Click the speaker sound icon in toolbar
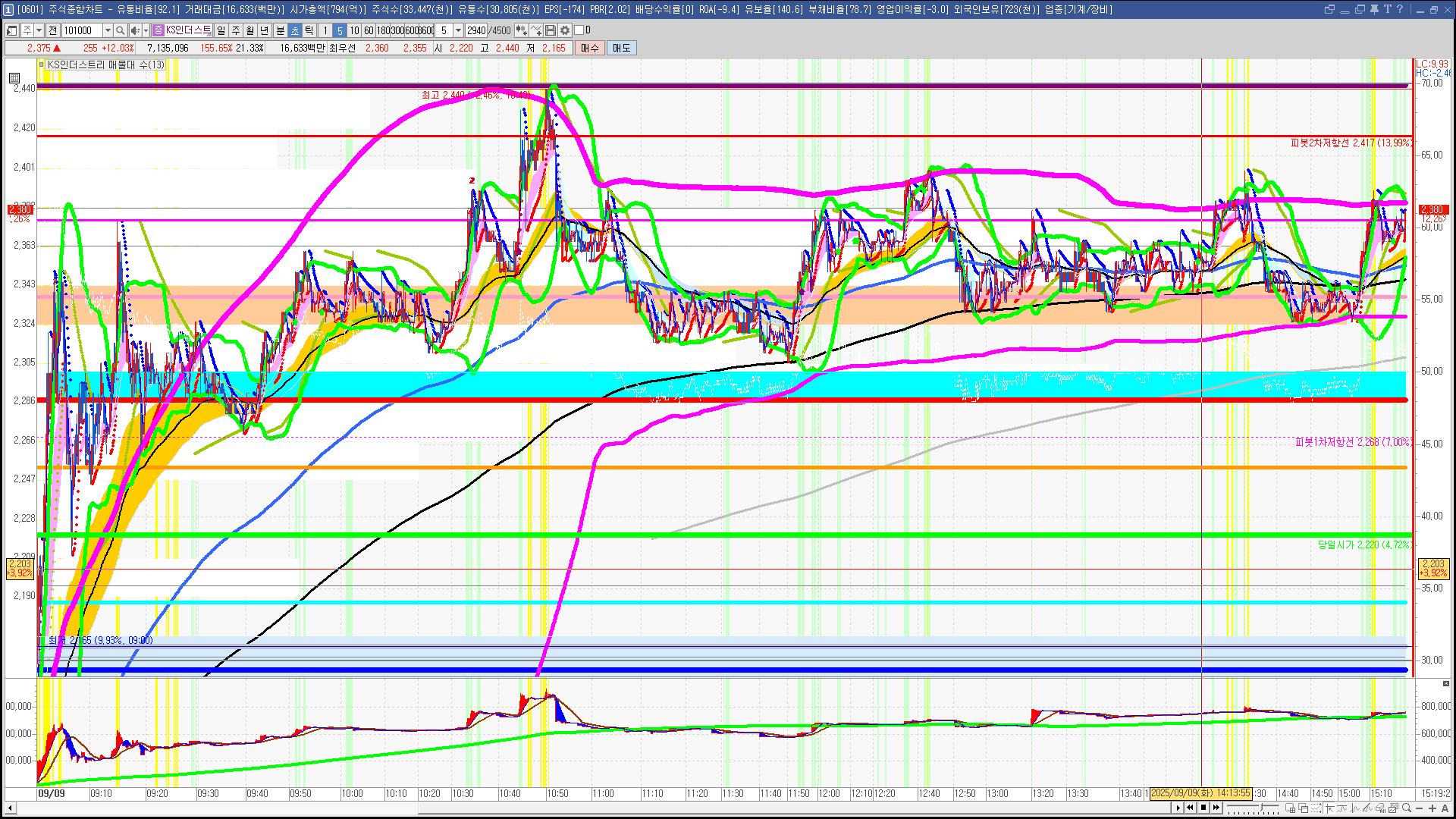The image size is (1456, 819). [134, 30]
